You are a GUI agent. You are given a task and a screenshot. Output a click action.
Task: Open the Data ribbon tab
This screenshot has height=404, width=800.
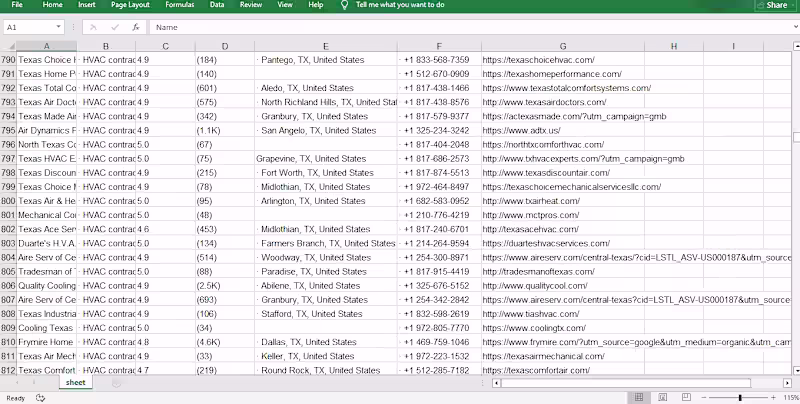(x=217, y=5)
